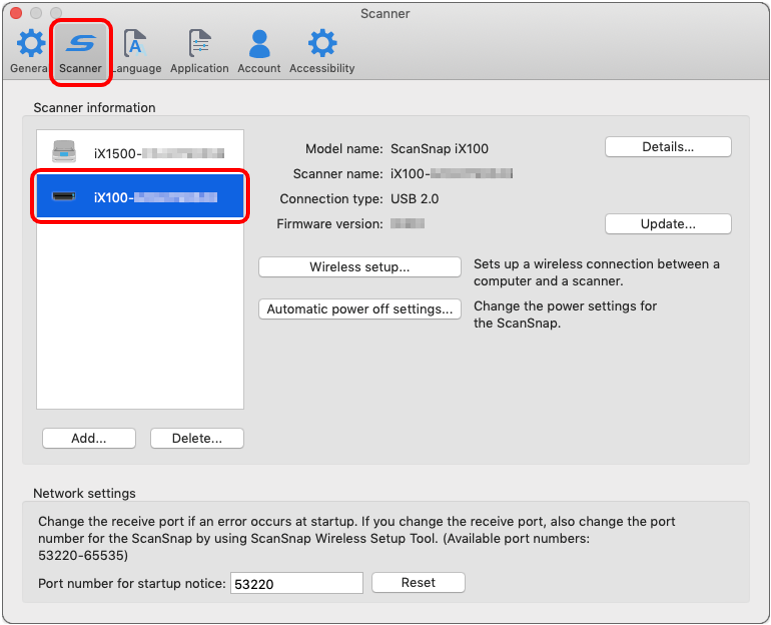The image size is (771, 625).
Task: Open Automatic power off settings...
Action: coord(359,309)
